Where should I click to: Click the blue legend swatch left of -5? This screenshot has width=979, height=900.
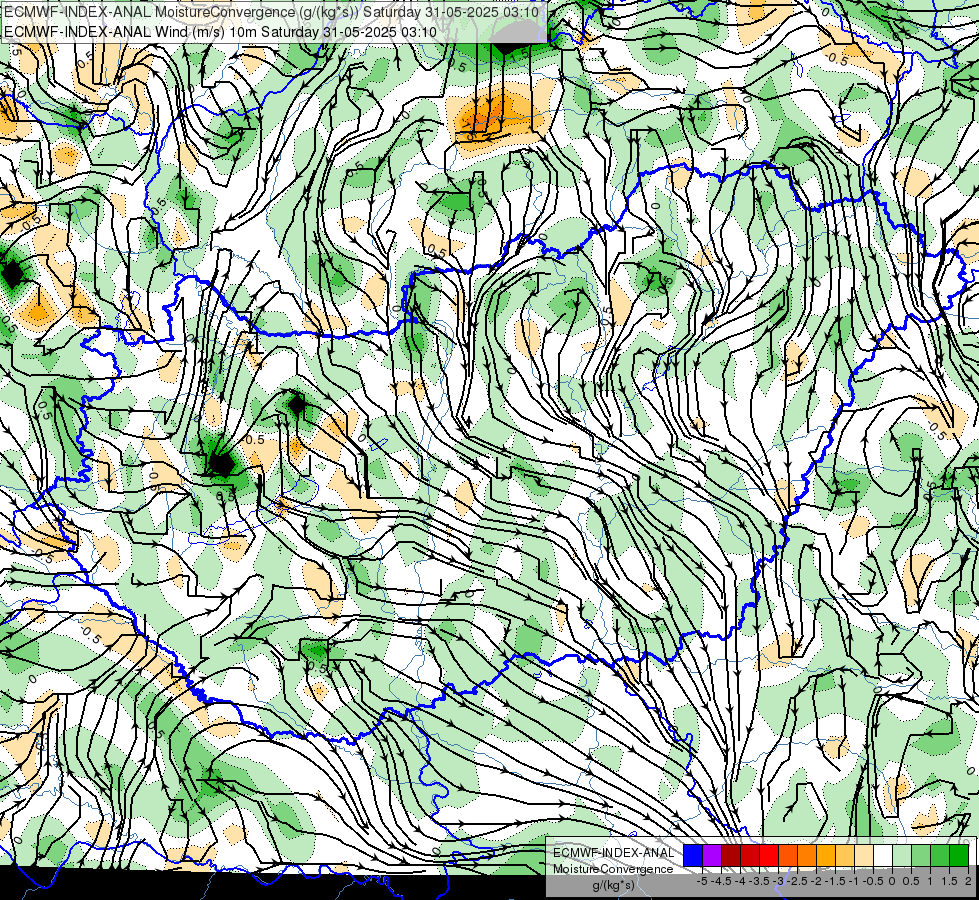[693, 855]
